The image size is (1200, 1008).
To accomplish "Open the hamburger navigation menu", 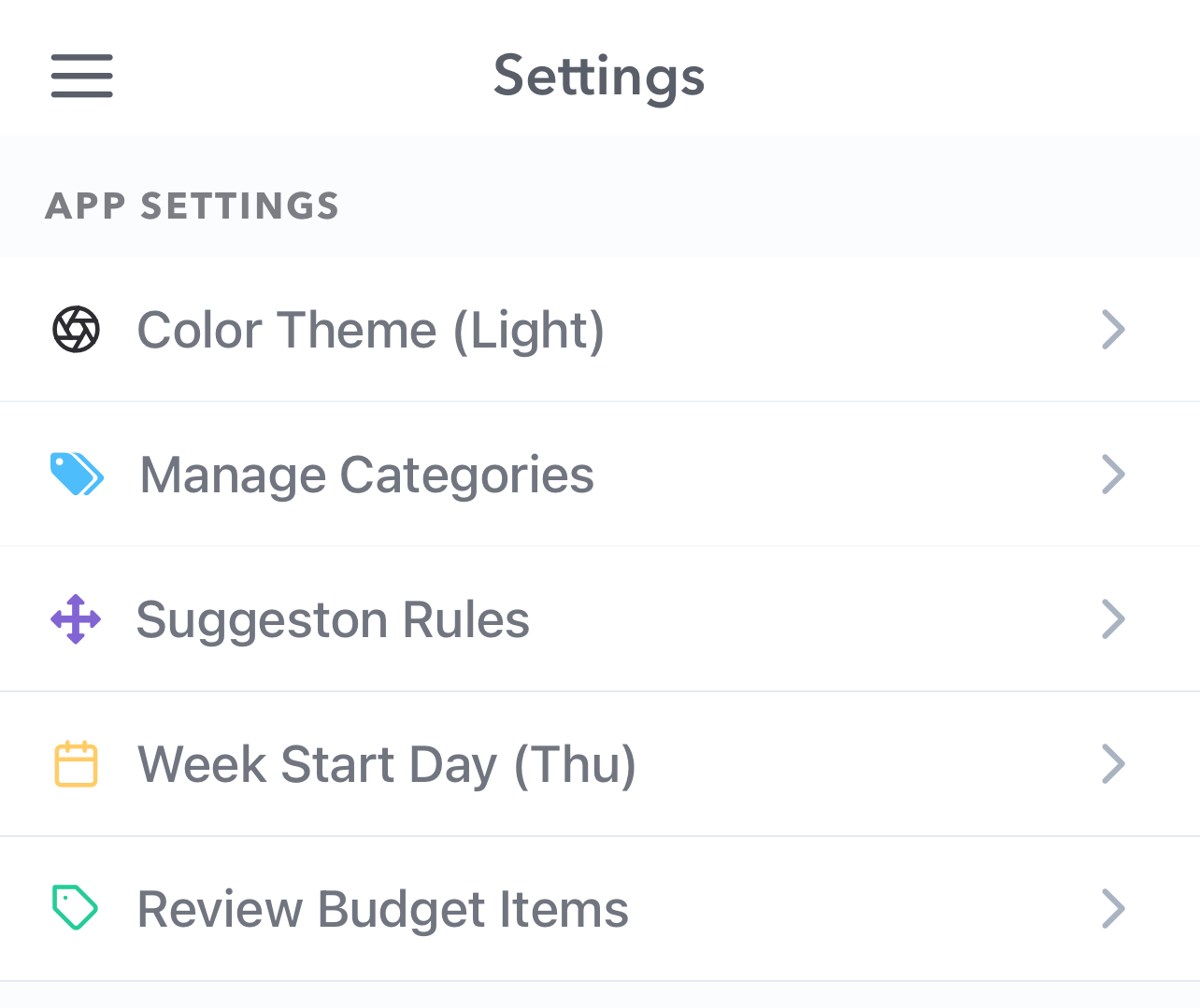I will 81,77.
